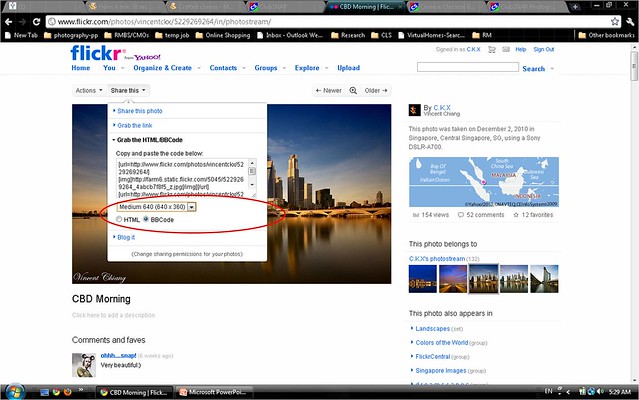The width and height of the screenshot is (639, 400).
Task: Click the Sign Out link
Action: [x=544, y=49]
